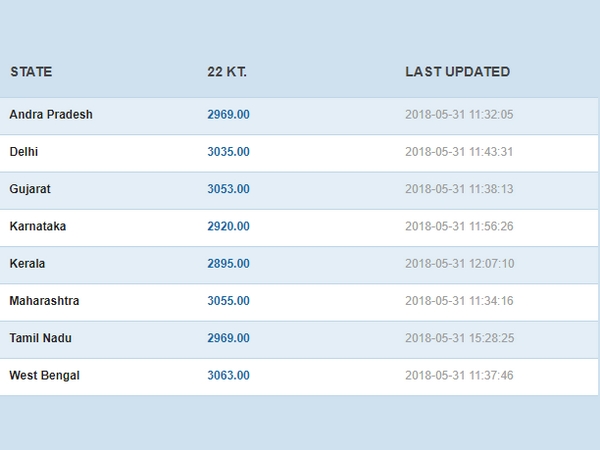Select Kerala in the state list
The width and height of the screenshot is (600, 450).
(28, 264)
